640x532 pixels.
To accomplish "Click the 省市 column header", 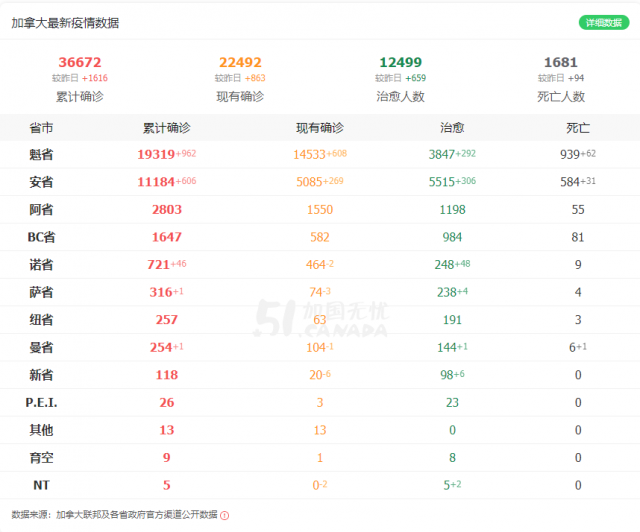I will pyautogui.click(x=41, y=128).
